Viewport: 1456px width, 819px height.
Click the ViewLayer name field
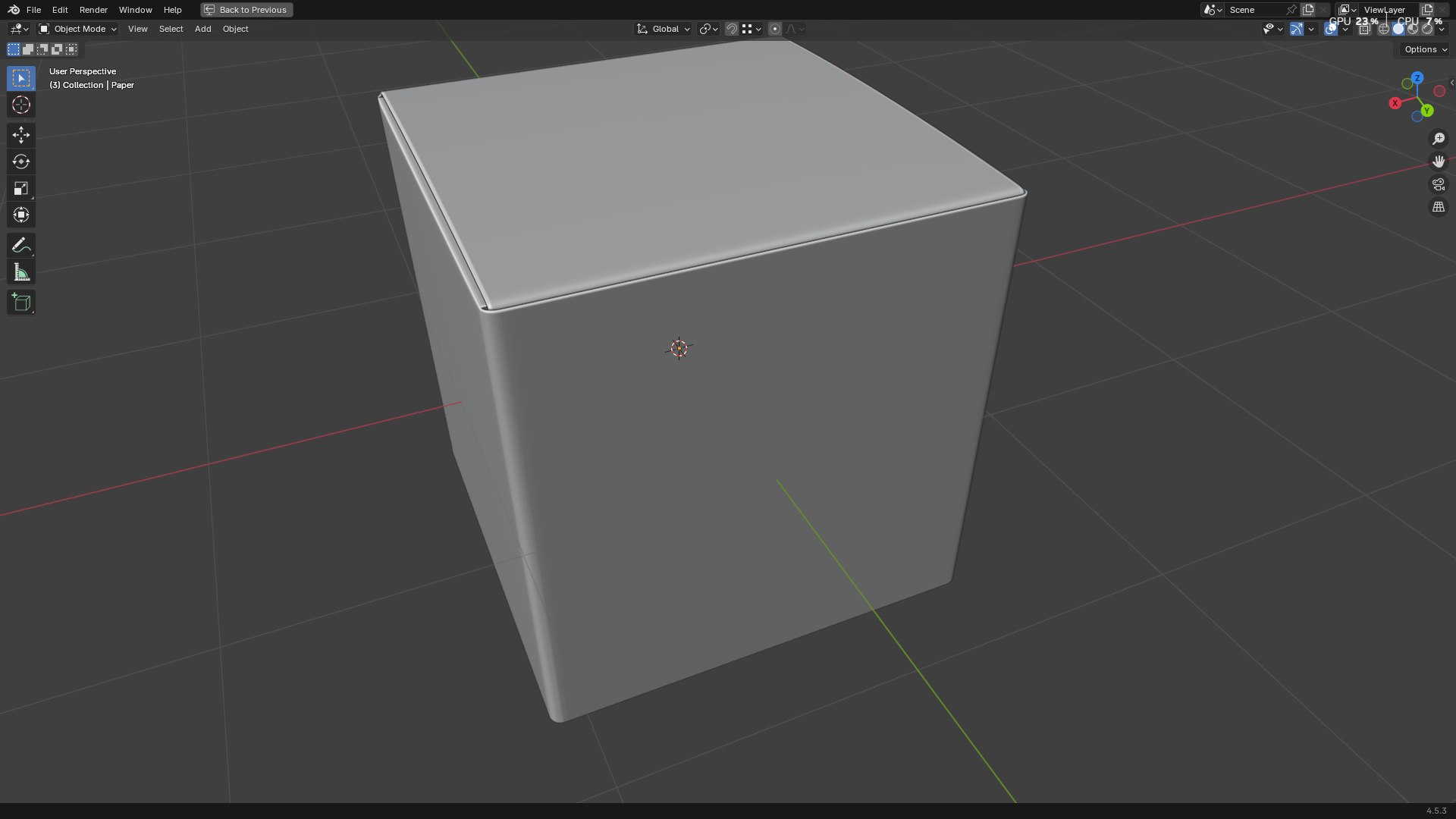click(1388, 10)
